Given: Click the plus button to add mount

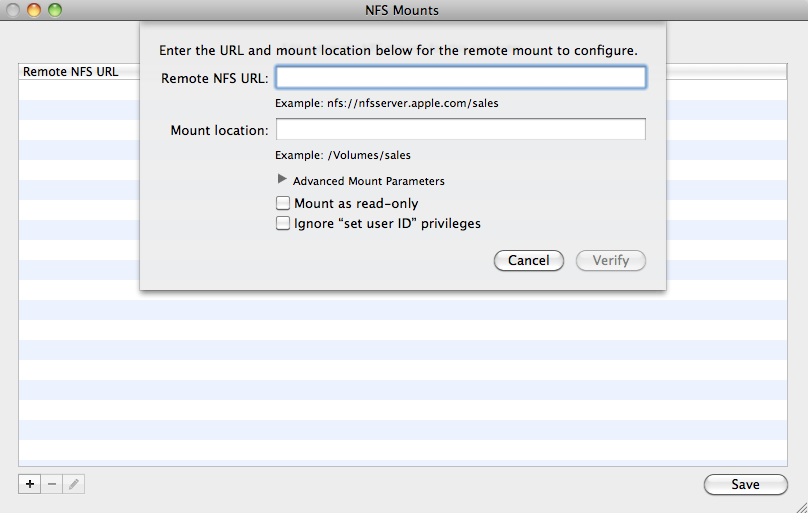Looking at the screenshot, I should [29, 484].
